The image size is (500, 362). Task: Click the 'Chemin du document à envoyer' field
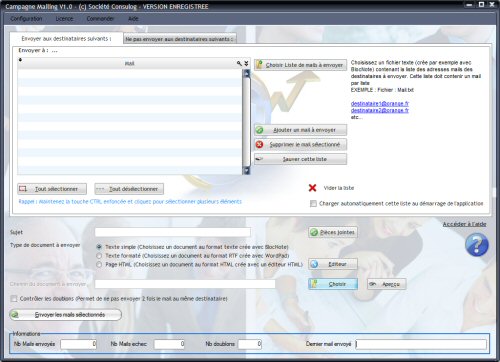click(185, 284)
